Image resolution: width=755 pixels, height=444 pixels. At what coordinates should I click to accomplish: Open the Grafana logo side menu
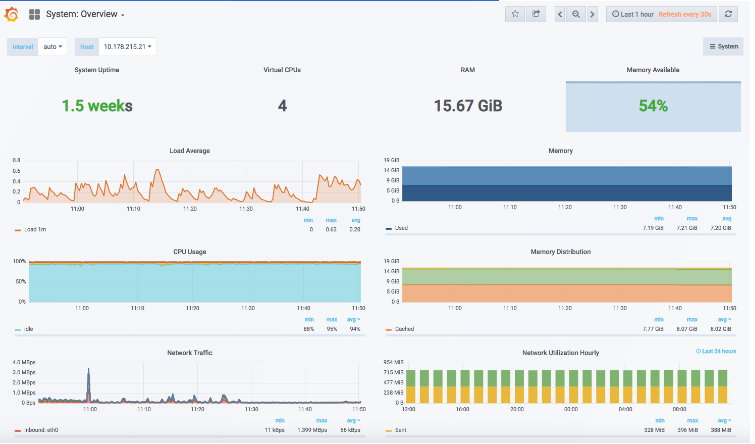tap(11, 14)
